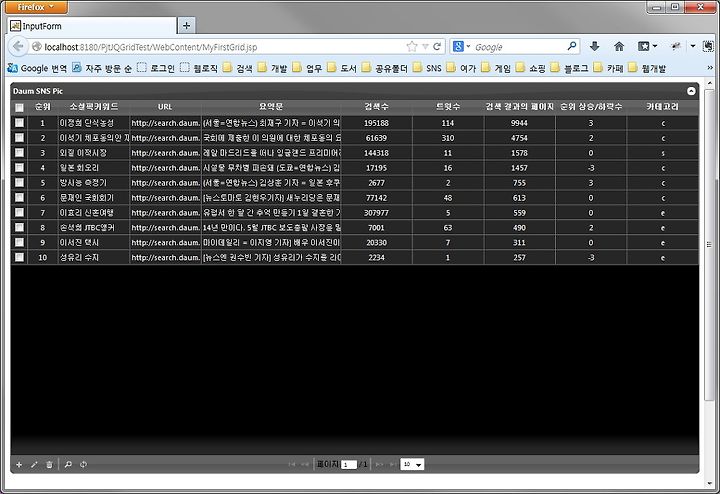
Task: Check the row 2 checkbox
Action: [x=19, y=138]
